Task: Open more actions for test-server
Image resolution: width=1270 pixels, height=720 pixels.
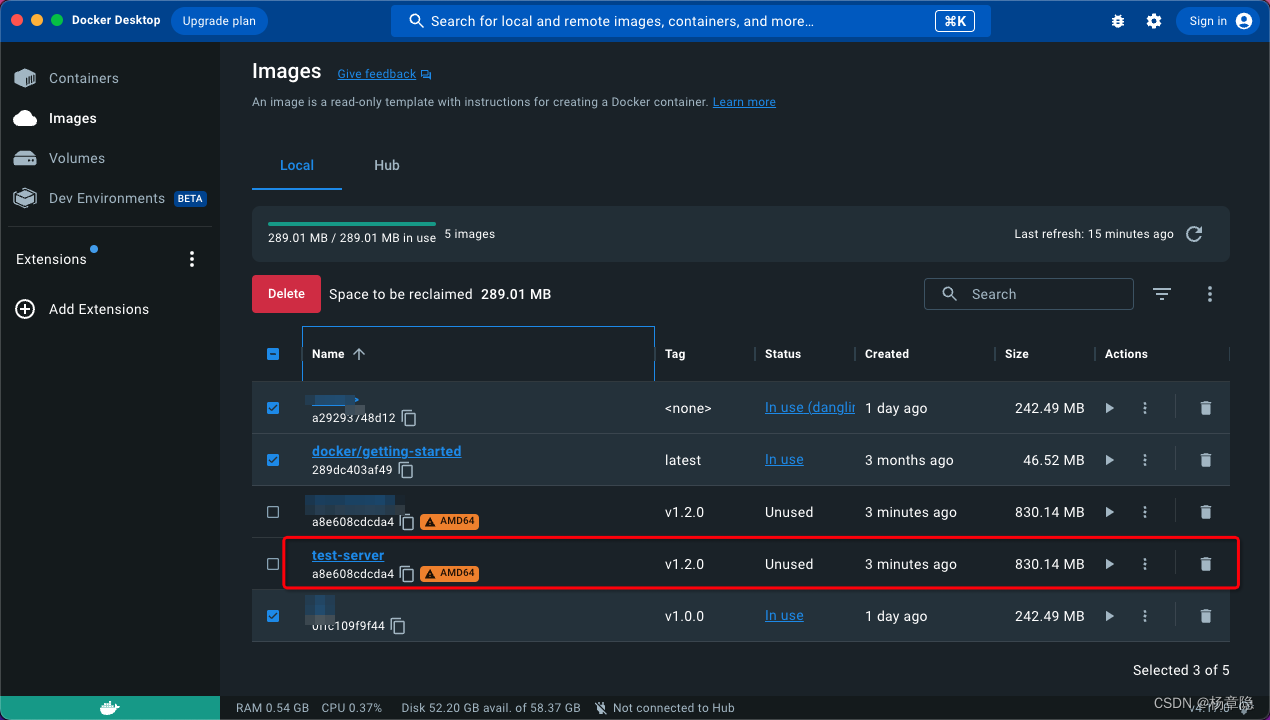Action: point(1145,564)
